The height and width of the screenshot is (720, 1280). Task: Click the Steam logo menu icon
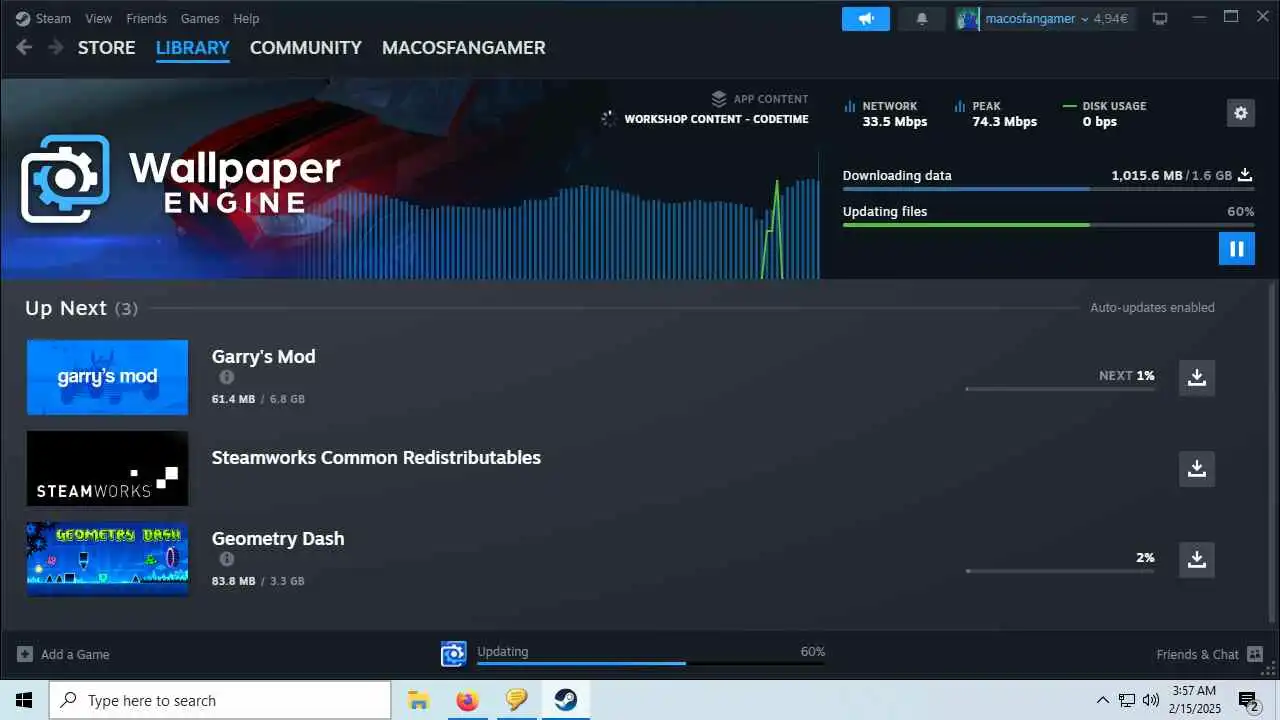[x=23, y=18]
